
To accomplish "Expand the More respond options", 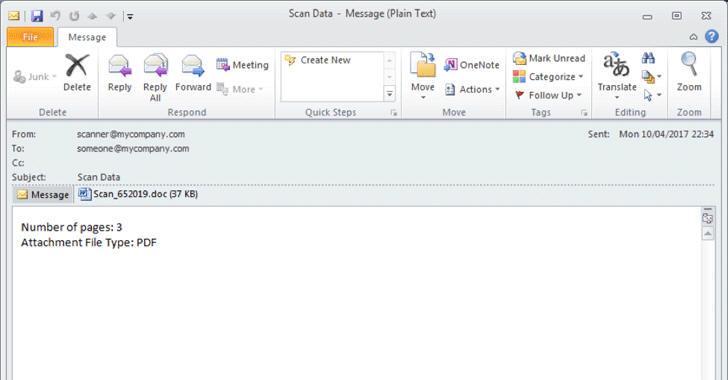I will [240, 89].
